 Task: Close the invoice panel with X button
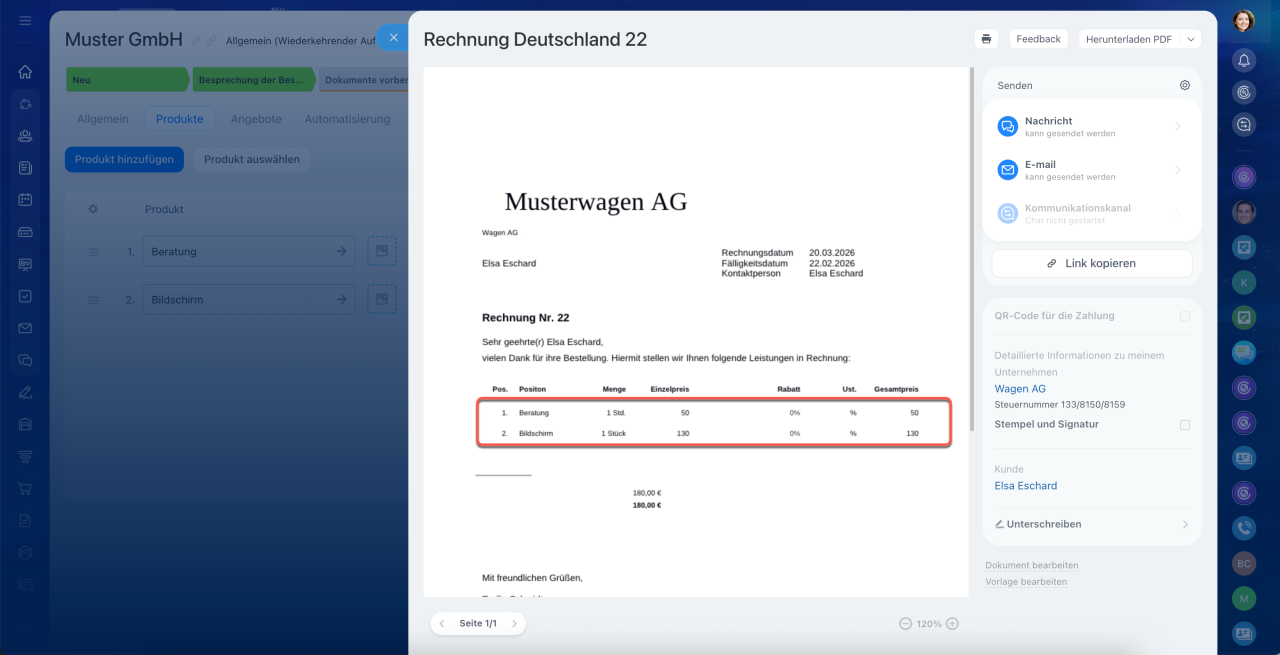point(394,38)
